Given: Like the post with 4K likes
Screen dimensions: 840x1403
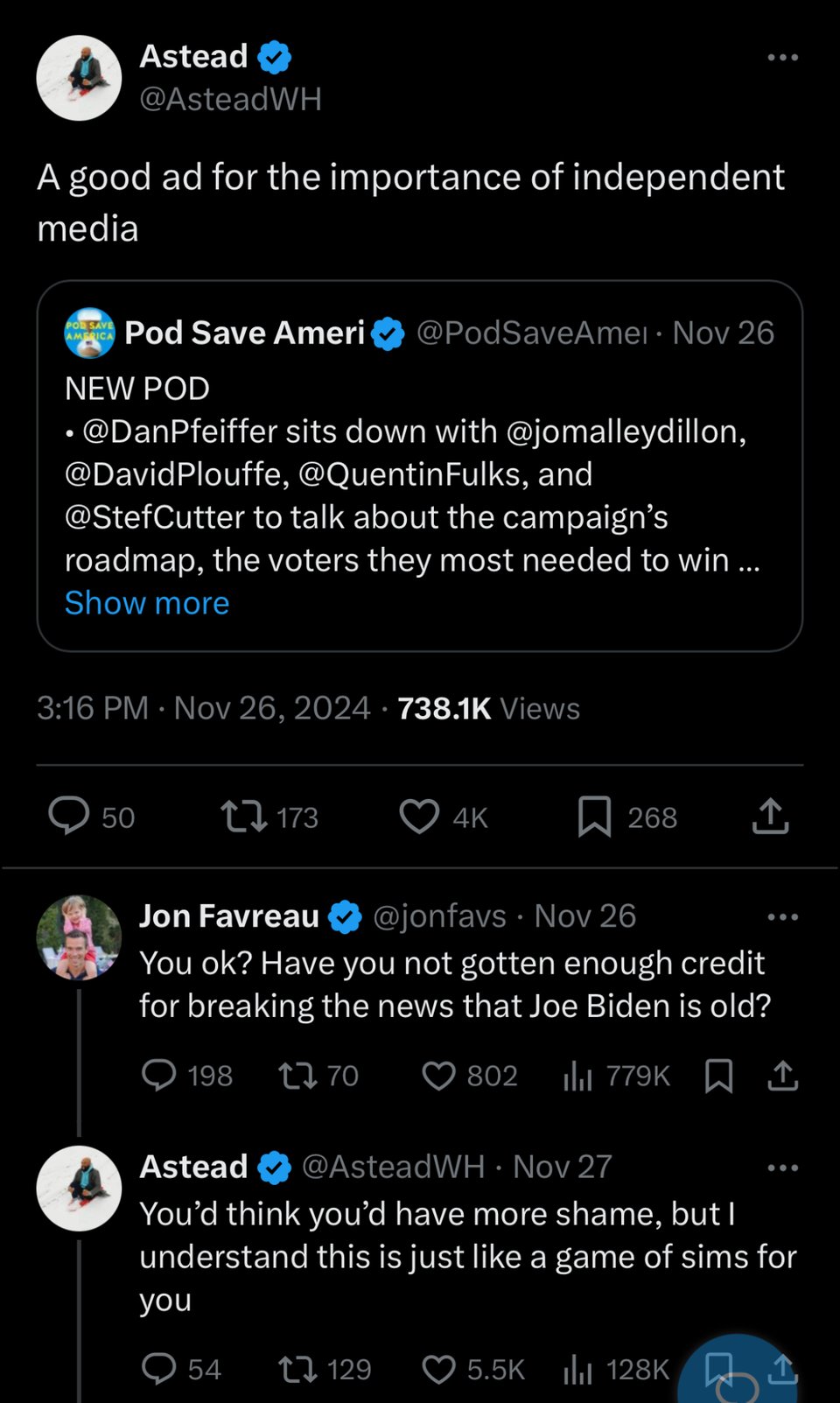Looking at the screenshot, I should [x=419, y=816].
